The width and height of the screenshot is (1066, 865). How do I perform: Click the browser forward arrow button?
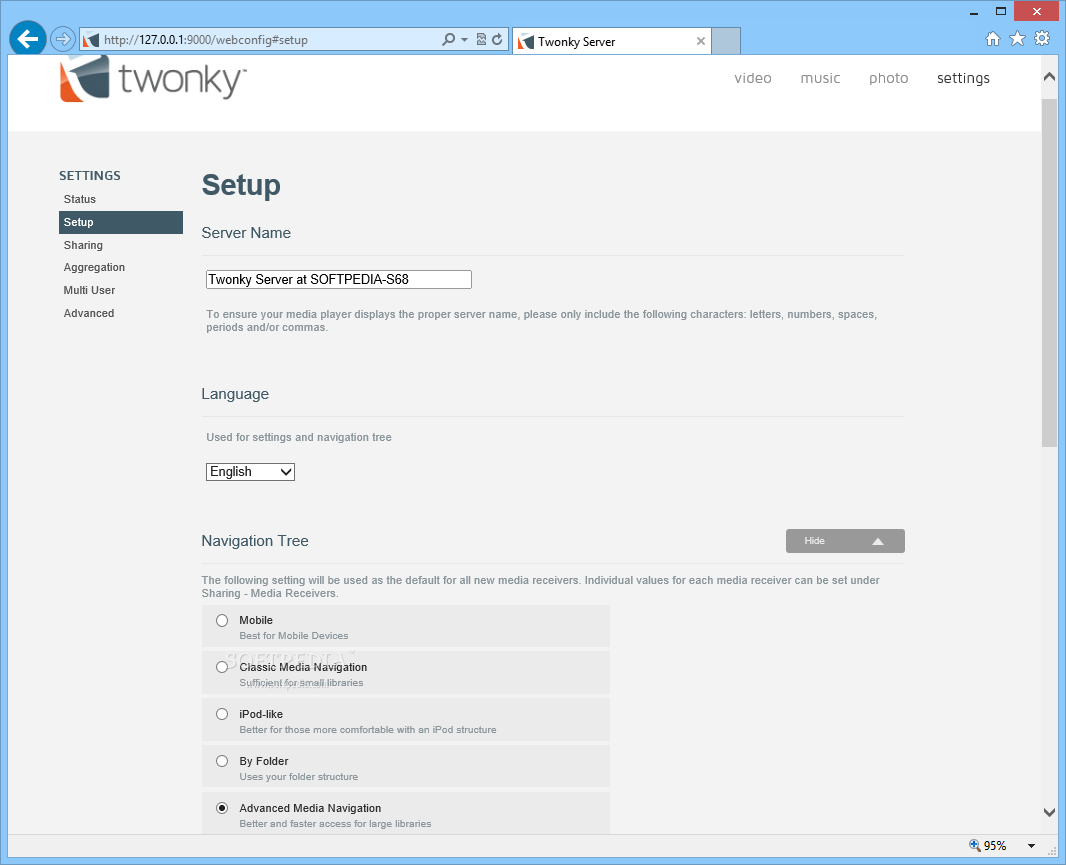coord(63,39)
